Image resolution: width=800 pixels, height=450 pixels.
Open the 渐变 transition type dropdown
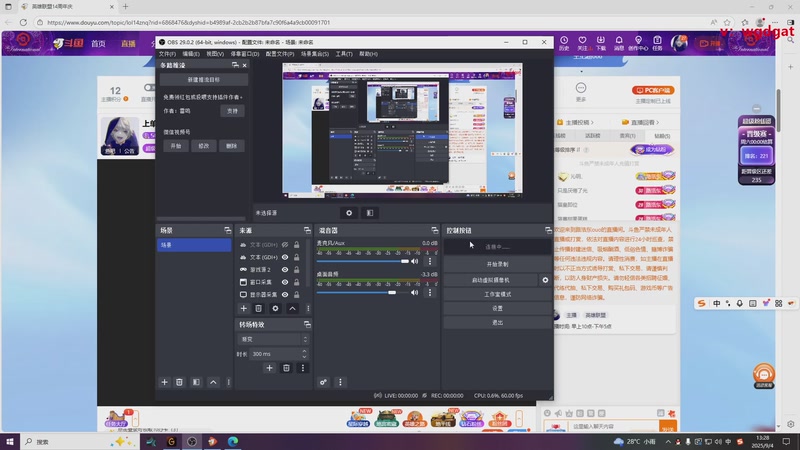pos(273,339)
